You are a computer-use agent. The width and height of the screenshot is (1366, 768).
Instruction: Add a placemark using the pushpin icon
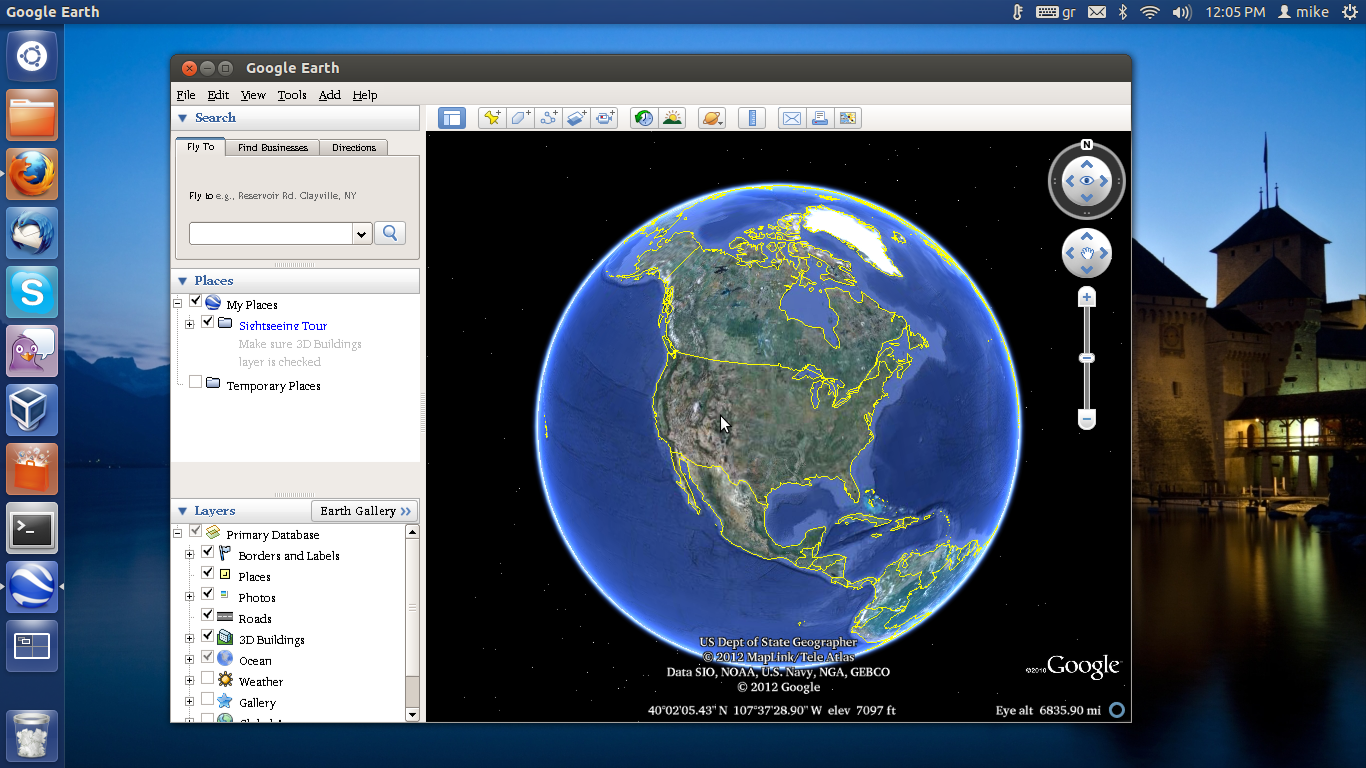pos(491,118)
